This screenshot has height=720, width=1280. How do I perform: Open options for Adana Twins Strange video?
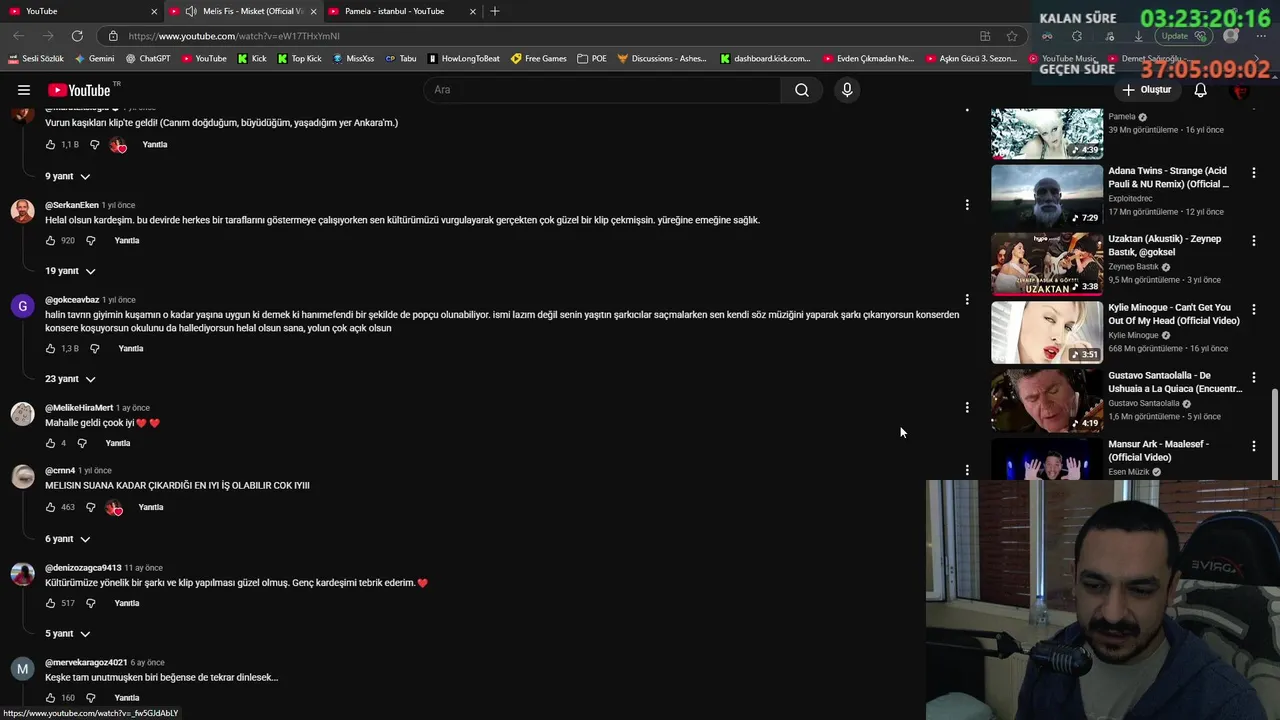click(x=1254, y=173)
